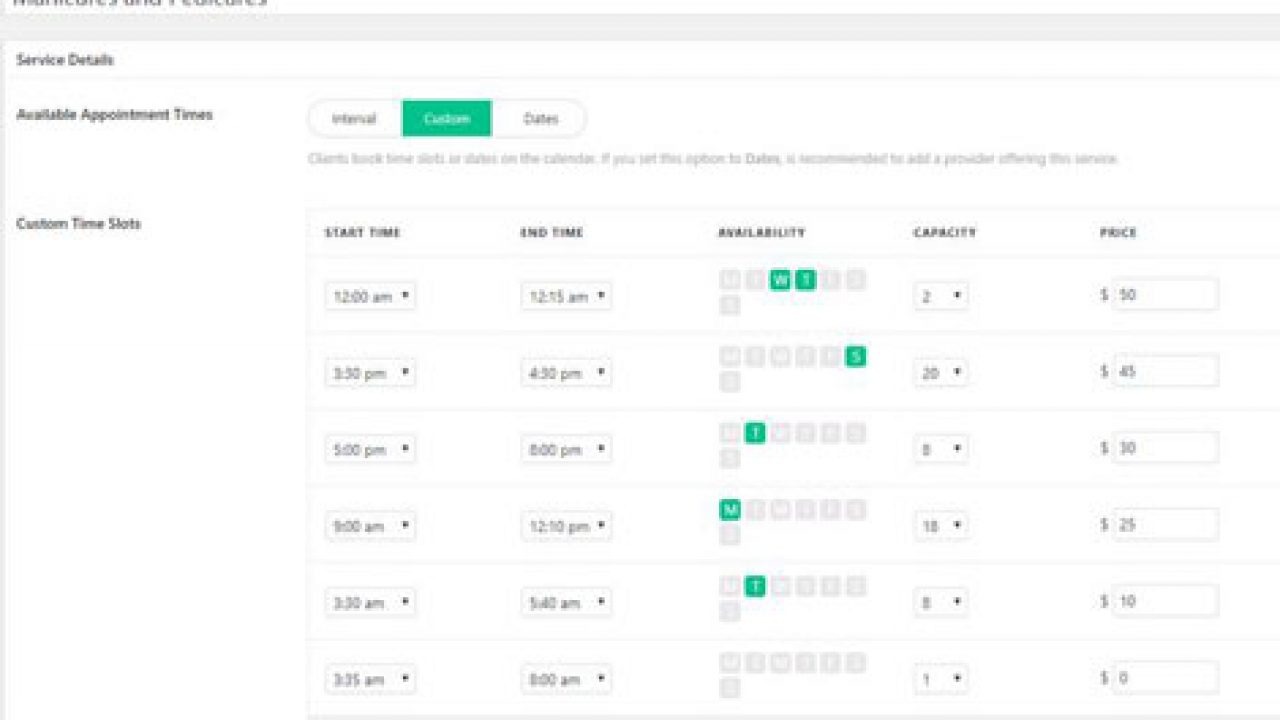Expand the capacity dropdown showing 20
Image resolution: width=1280 pixels, height=720 pixels.
(941, 373)
